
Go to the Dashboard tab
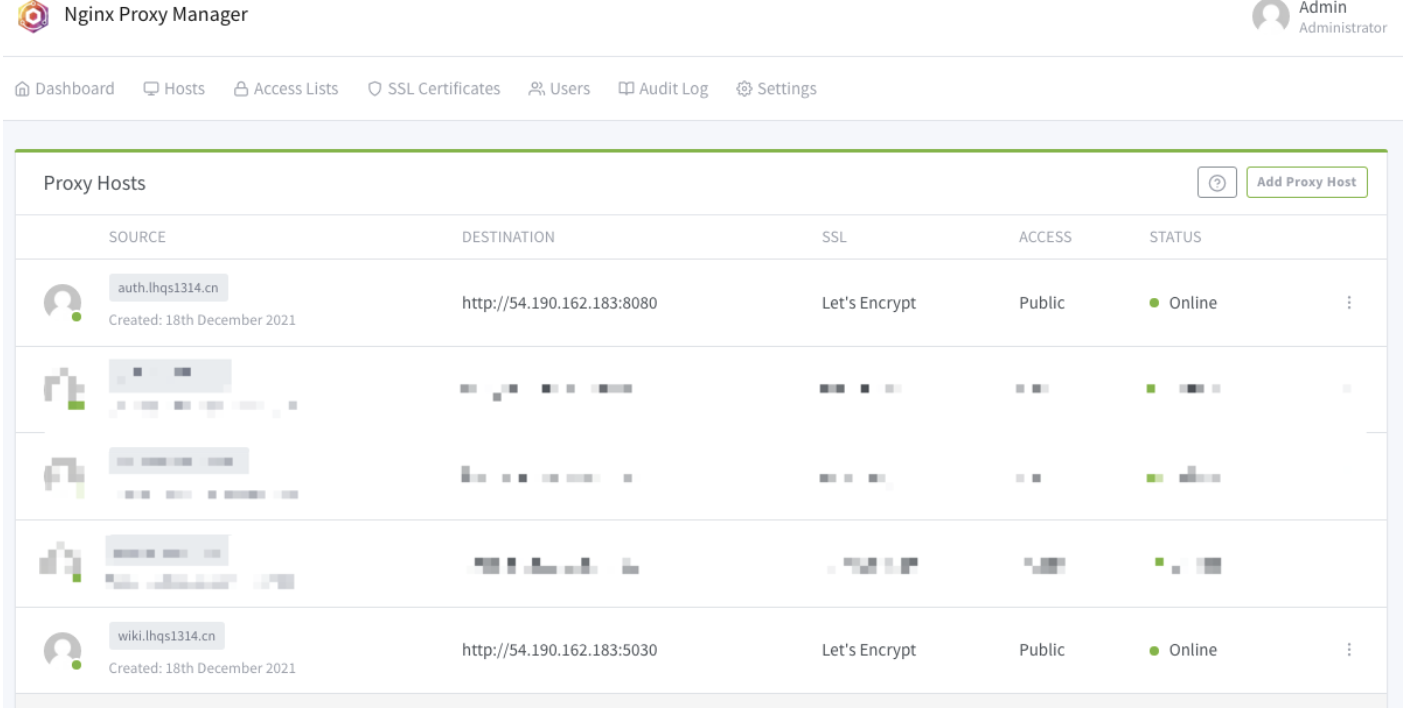click(x=64, y=89)
